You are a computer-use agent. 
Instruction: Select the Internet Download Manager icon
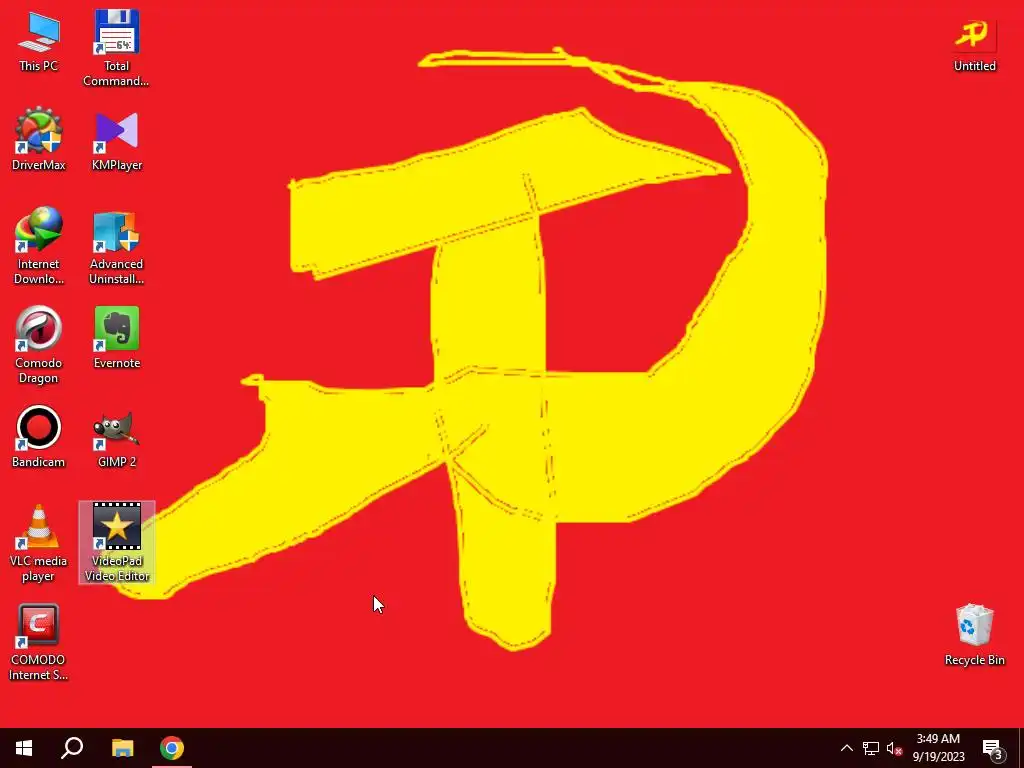coord(39,245)
